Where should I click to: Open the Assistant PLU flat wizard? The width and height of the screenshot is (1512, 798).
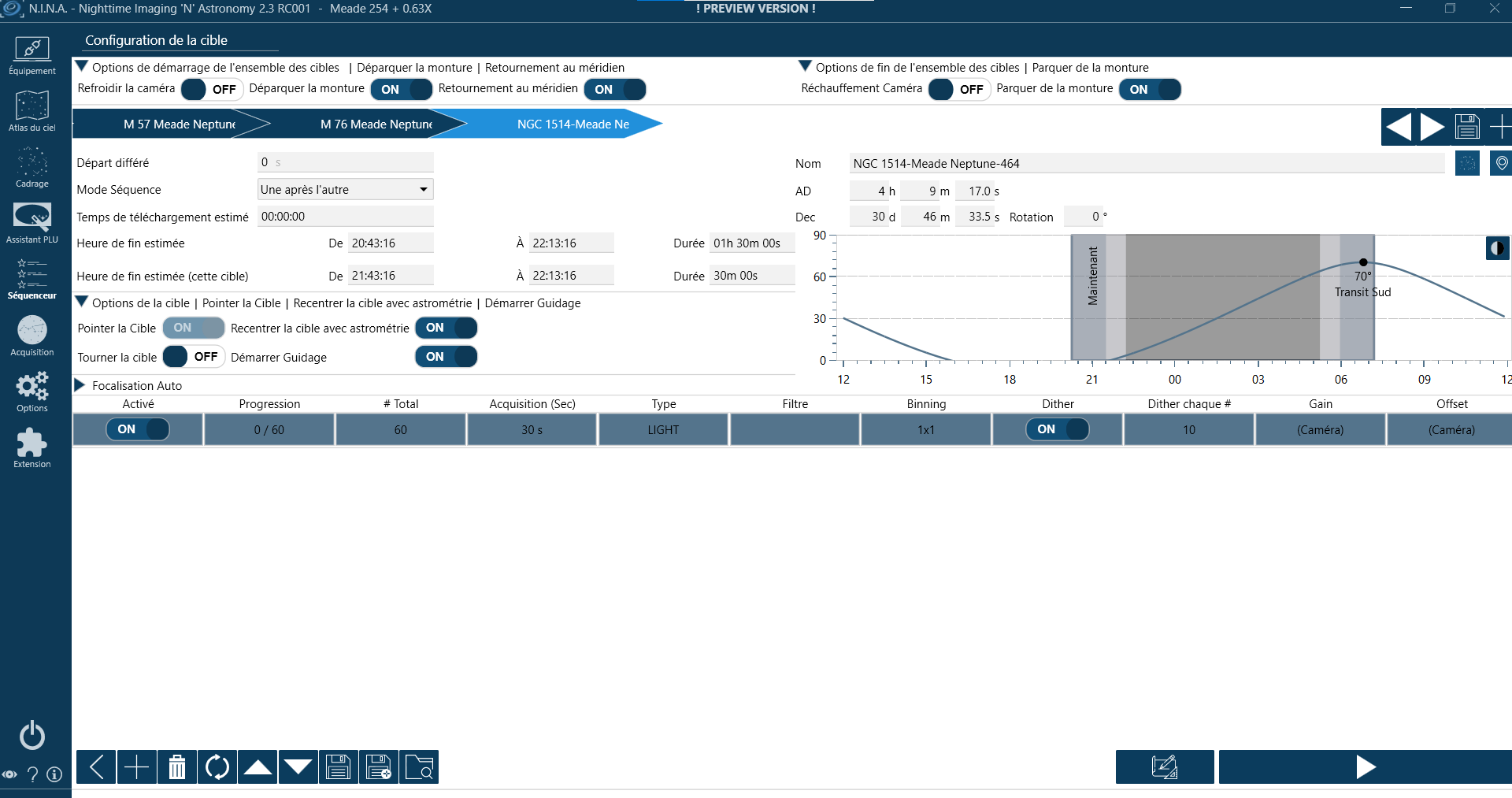click(x=32, y=223)
